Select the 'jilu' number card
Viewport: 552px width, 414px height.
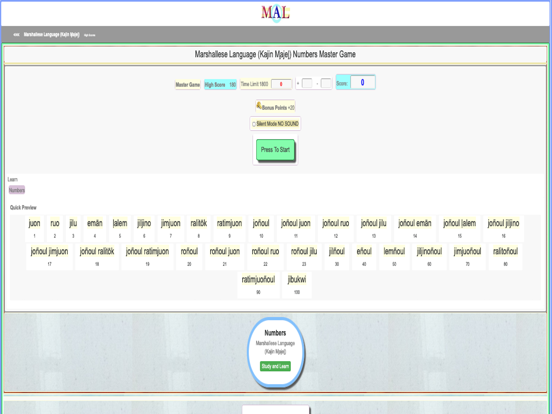click(73, 228)
